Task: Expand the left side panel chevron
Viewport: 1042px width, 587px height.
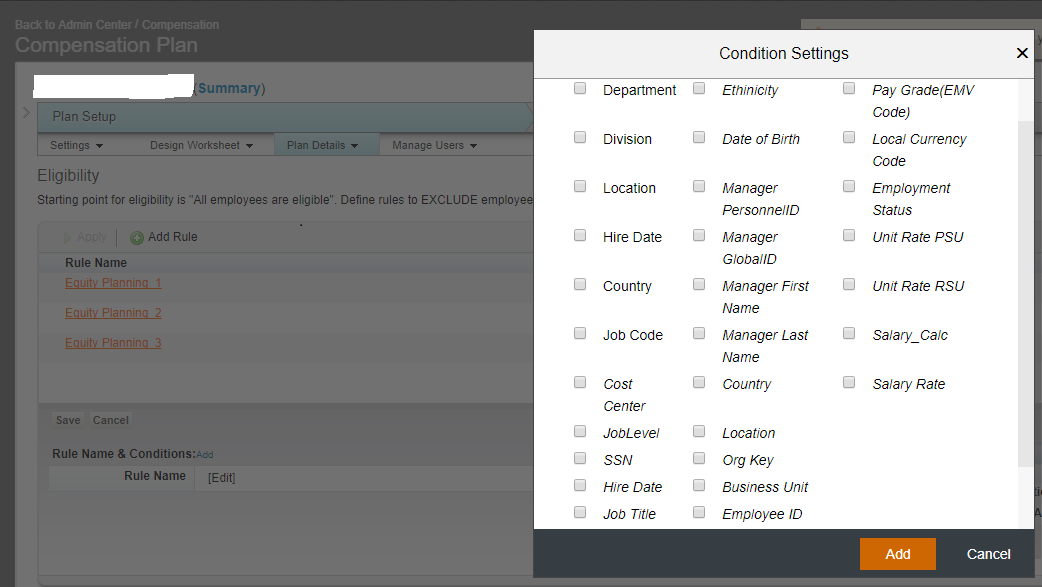Action: point(27,113)
